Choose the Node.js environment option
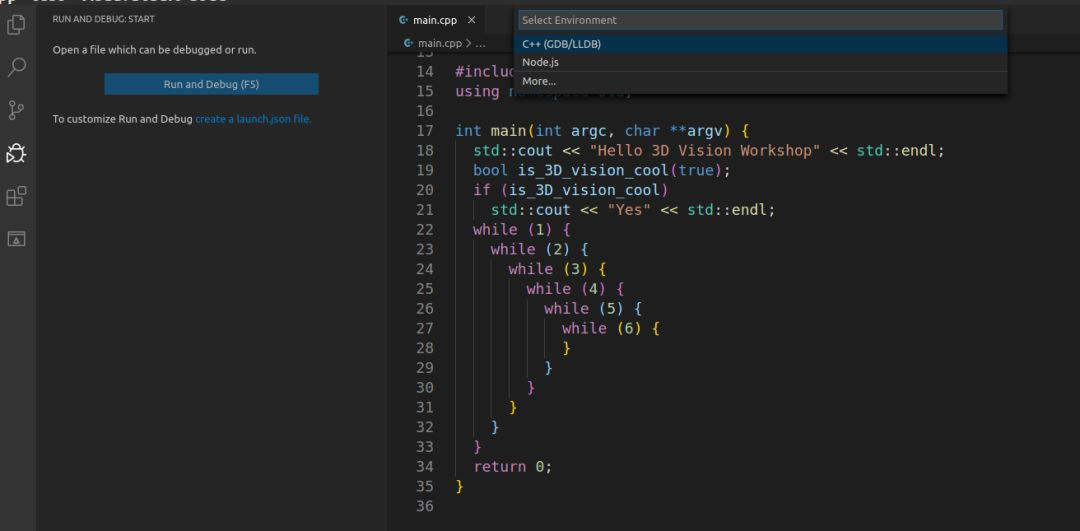Image resolution: width=1080 pixels, height=531 pixels. [760, 63]
